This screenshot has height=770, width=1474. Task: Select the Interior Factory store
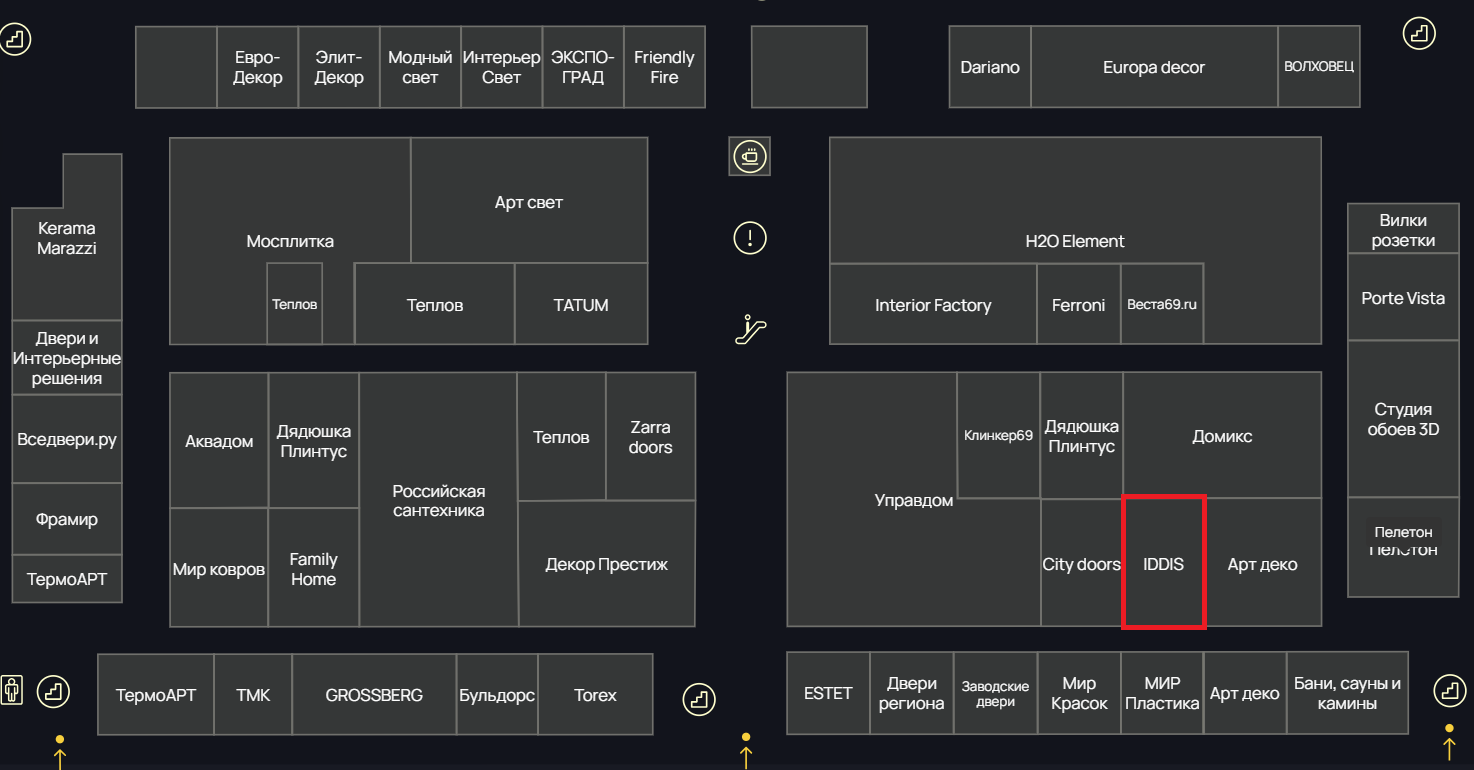[x=933, y=305]
